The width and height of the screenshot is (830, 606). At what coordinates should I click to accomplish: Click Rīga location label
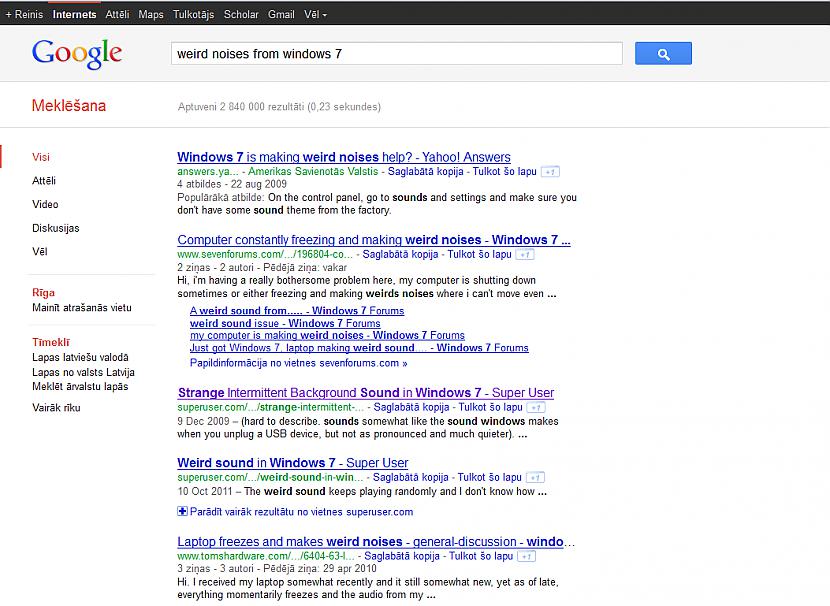(43, 293)
